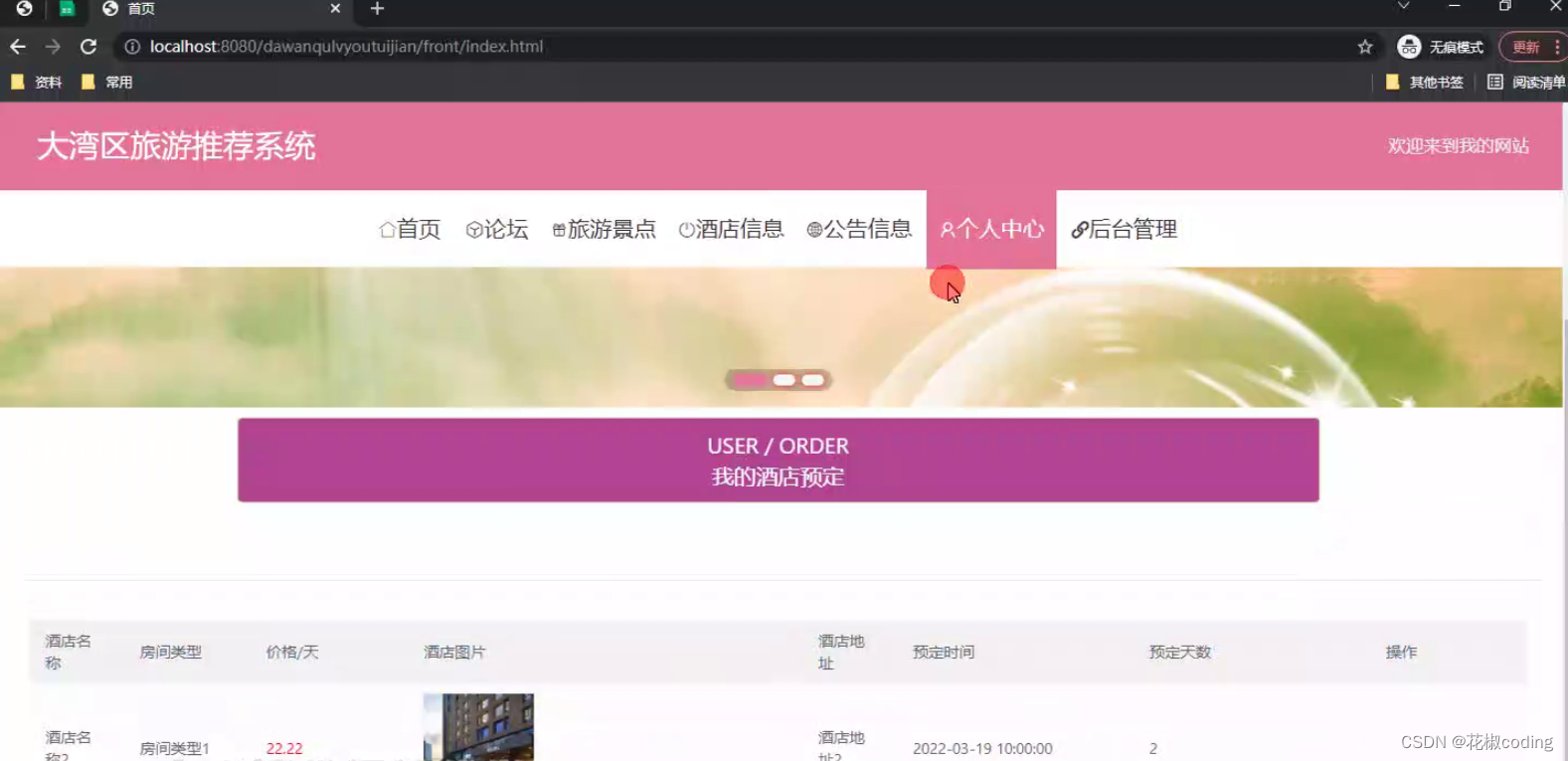Click the 房间类型 column header

coord(170,652)
